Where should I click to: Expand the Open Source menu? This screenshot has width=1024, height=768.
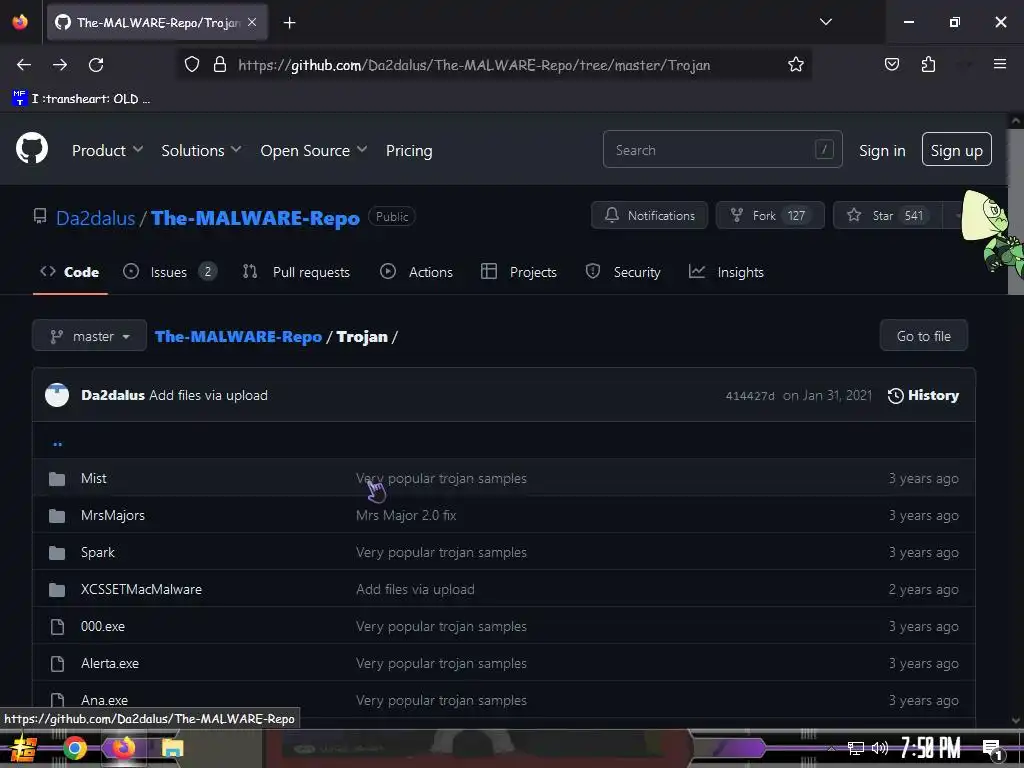313,150
